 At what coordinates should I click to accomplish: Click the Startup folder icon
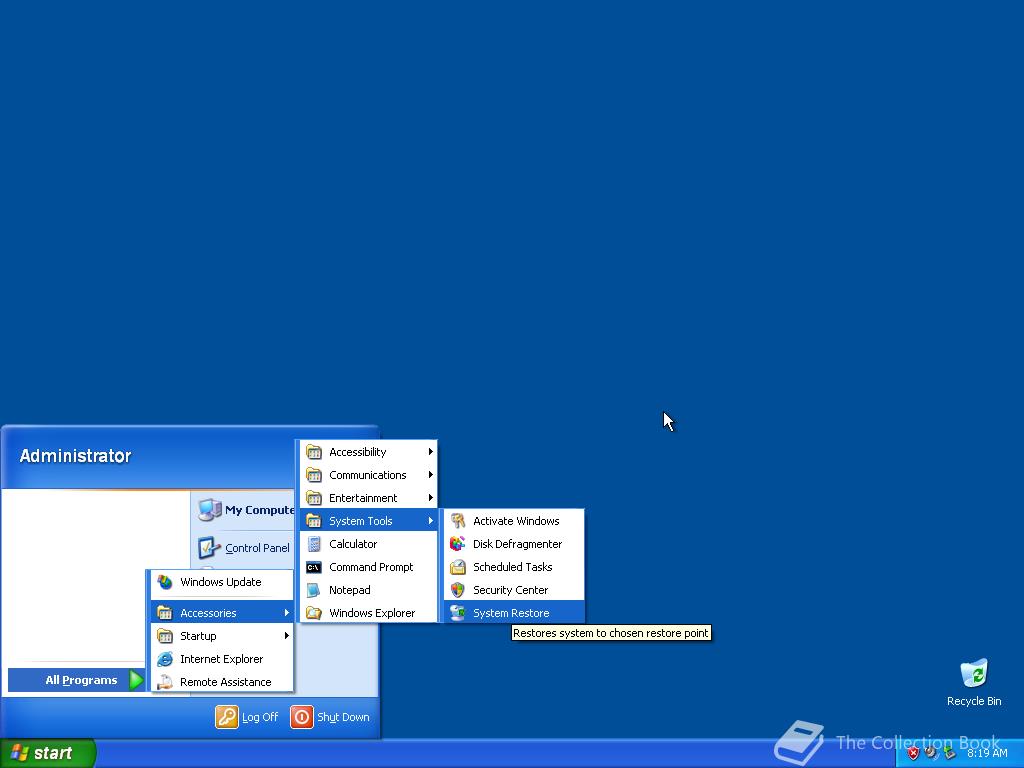(165, 635)
